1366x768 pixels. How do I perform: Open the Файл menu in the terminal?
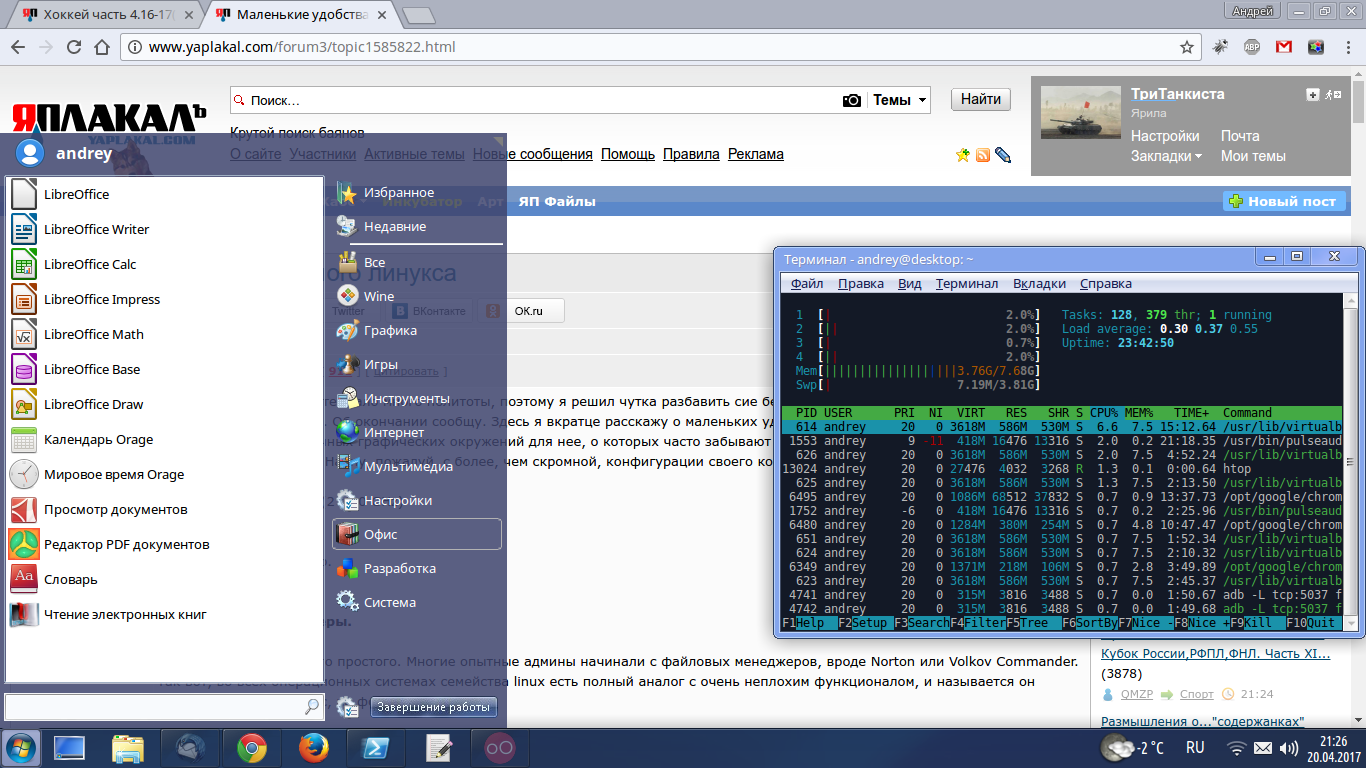tap(807, 283)
